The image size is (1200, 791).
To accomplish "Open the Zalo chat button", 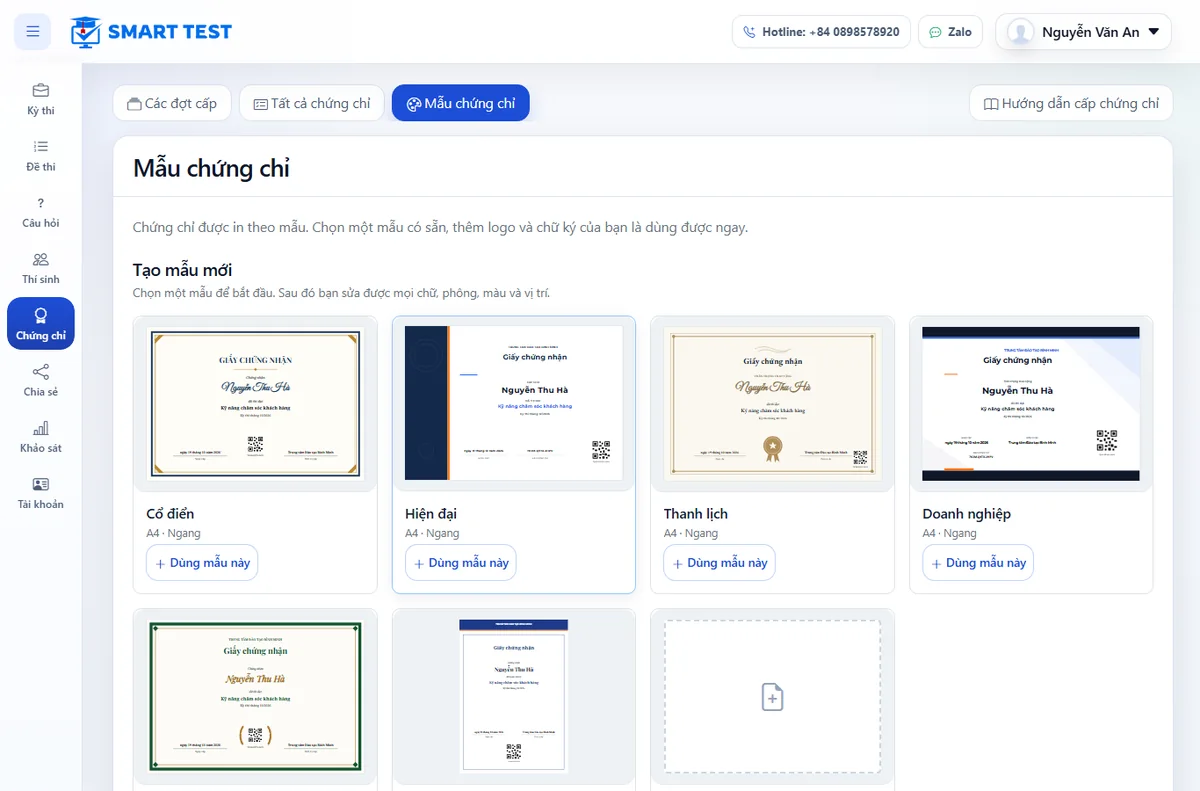I will click(950, 32).
